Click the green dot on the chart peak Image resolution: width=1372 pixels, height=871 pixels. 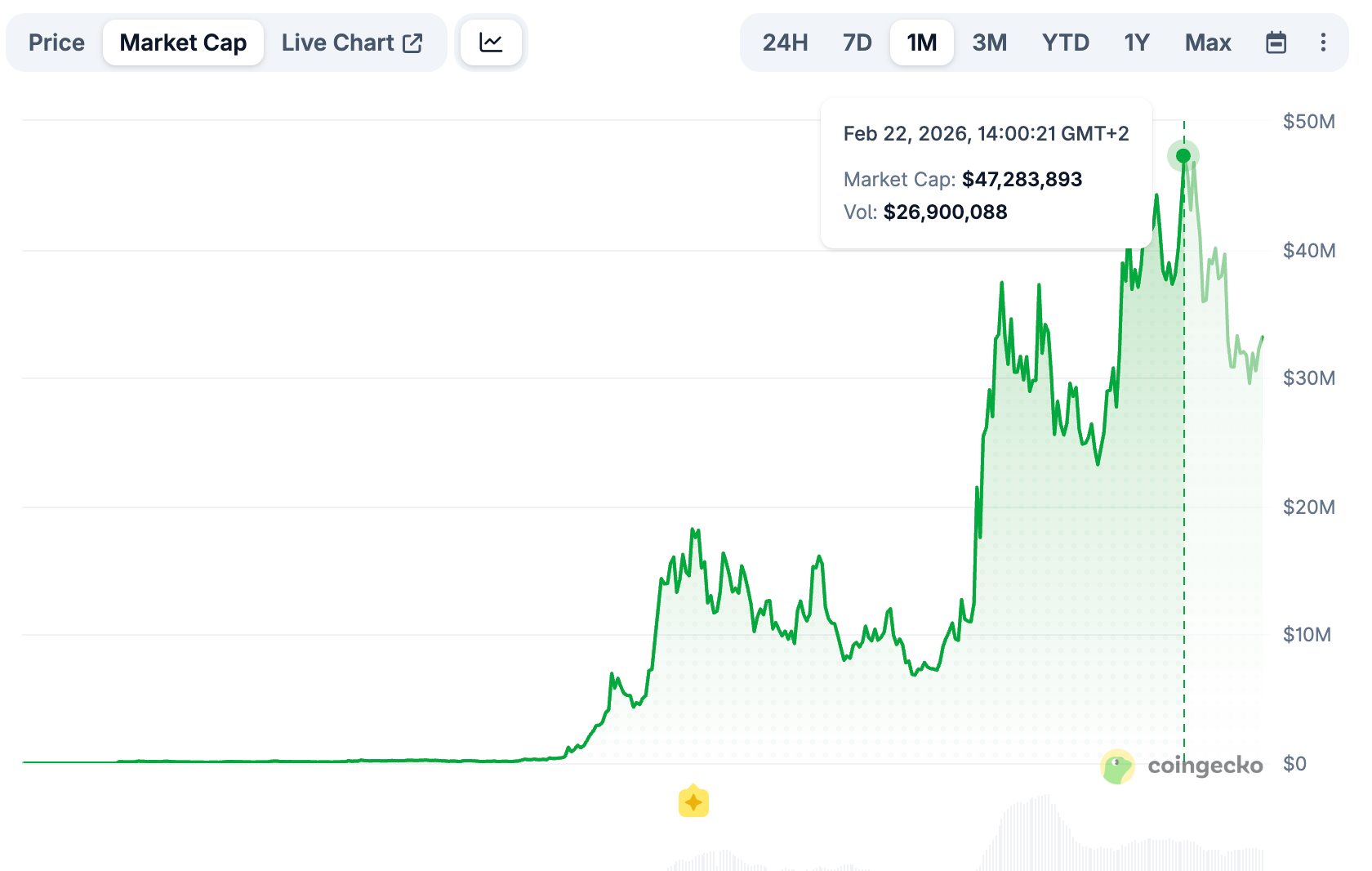[x=1183, y=155]
